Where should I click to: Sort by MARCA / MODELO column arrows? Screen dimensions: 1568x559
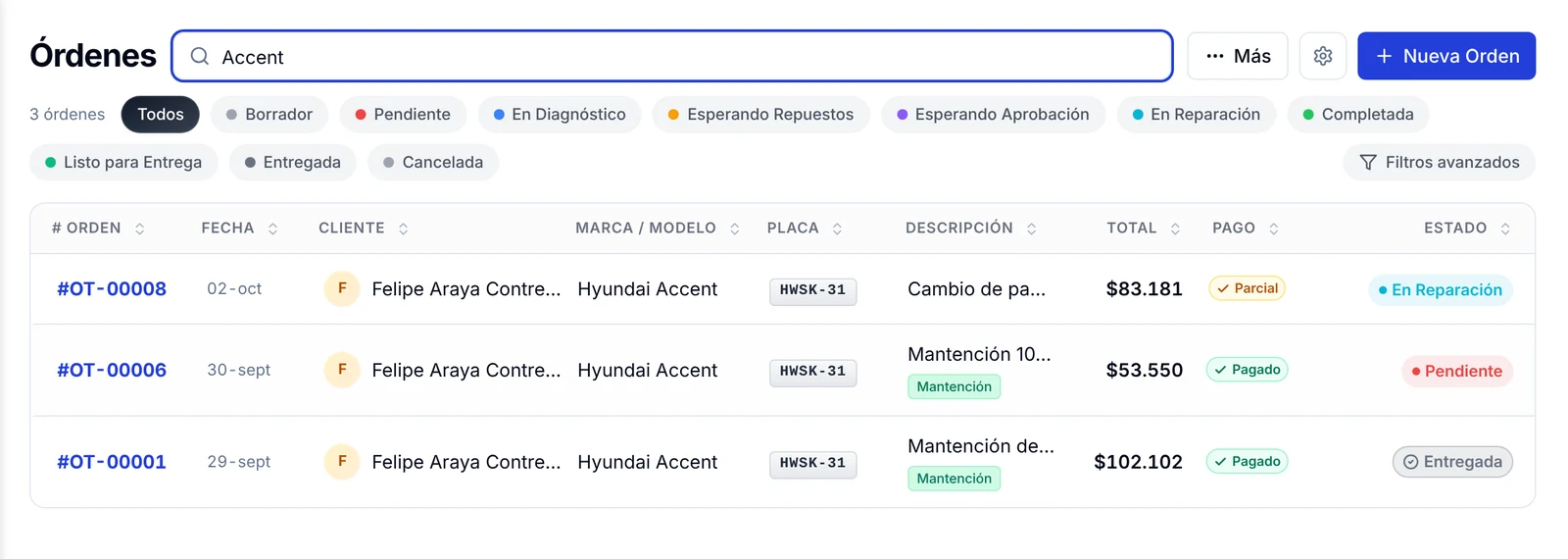[734, 229]
